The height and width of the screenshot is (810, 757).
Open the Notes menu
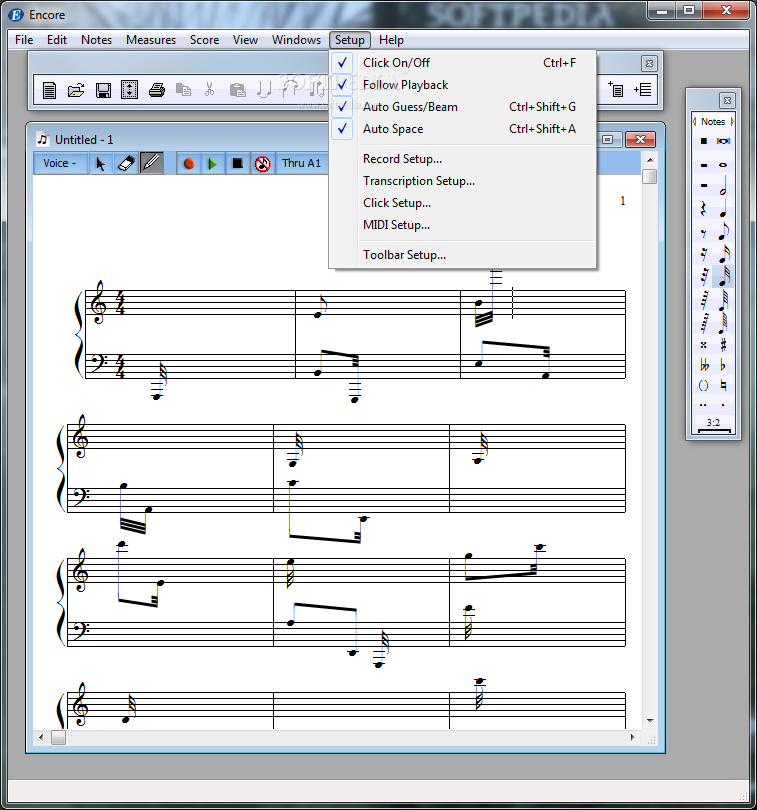[x=96, y=40]
